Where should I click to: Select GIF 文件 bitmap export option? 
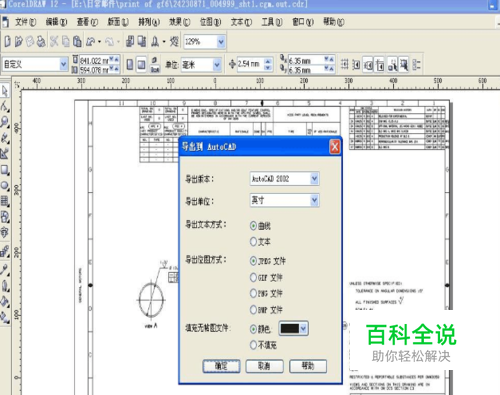tap(254, 277)
